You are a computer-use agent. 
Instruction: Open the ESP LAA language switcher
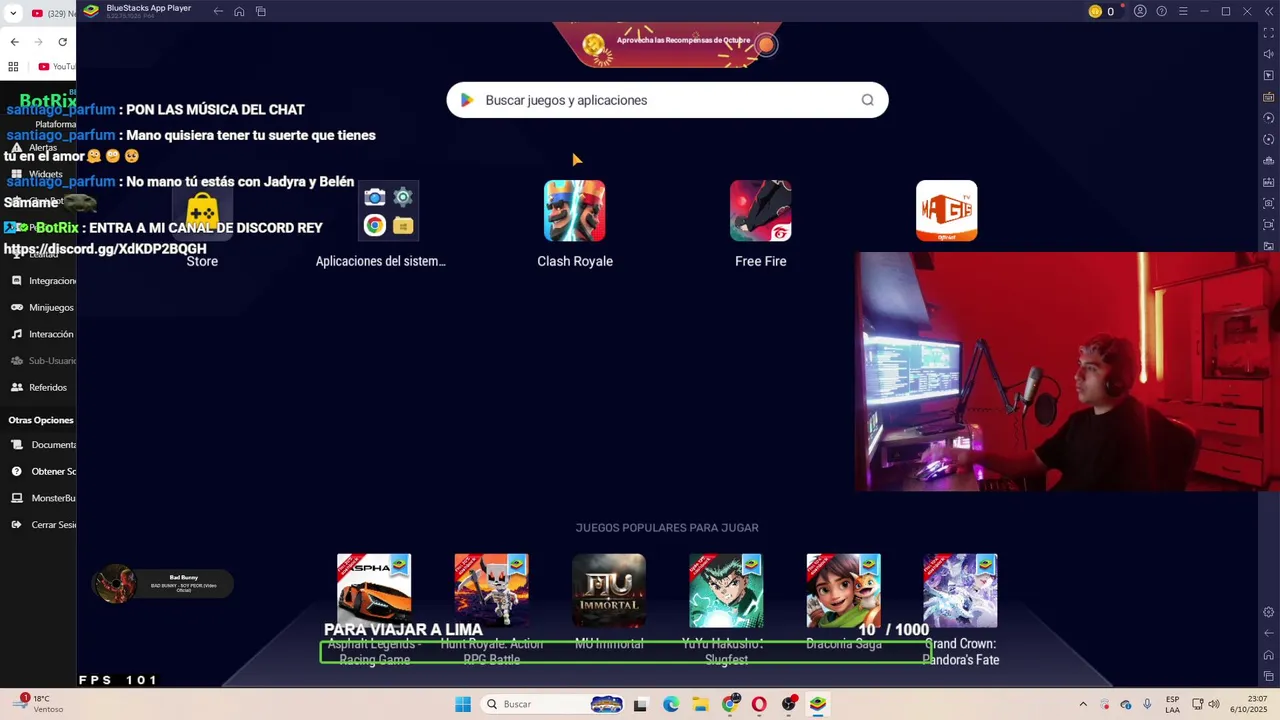[x=1172, y=704]
